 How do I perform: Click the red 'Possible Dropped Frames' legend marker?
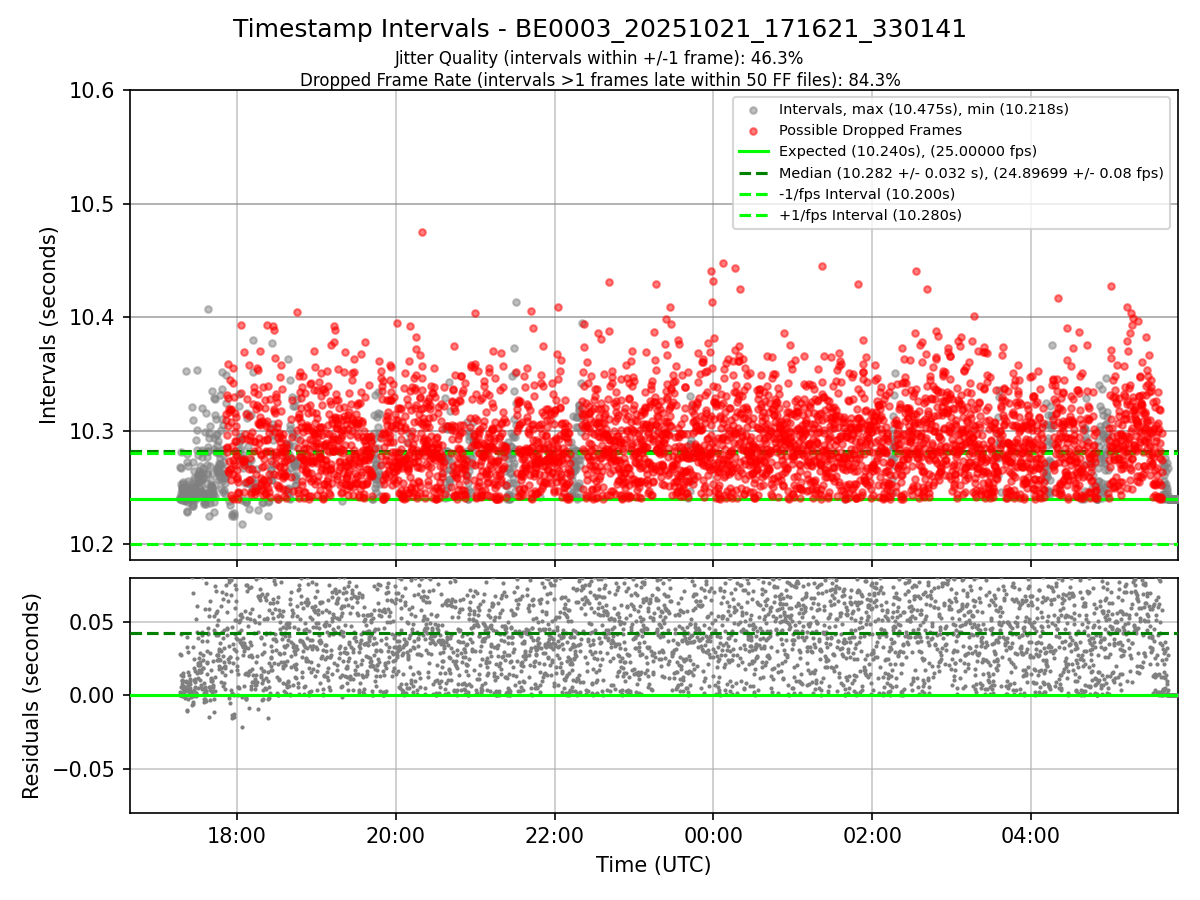[x=753, y=131]
